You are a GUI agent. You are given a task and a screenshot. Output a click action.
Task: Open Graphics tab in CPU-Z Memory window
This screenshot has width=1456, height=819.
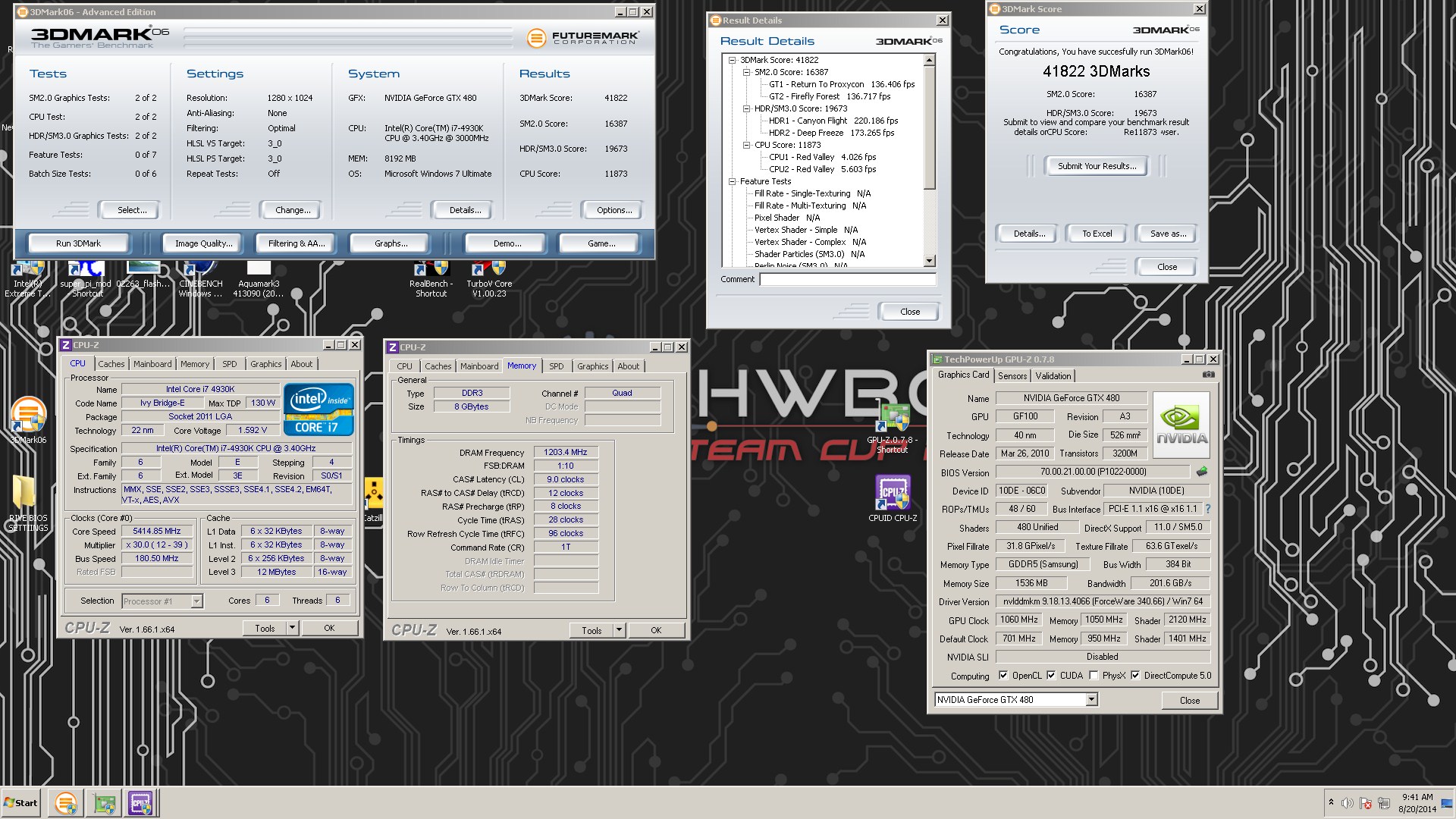[x=592, y=366]
